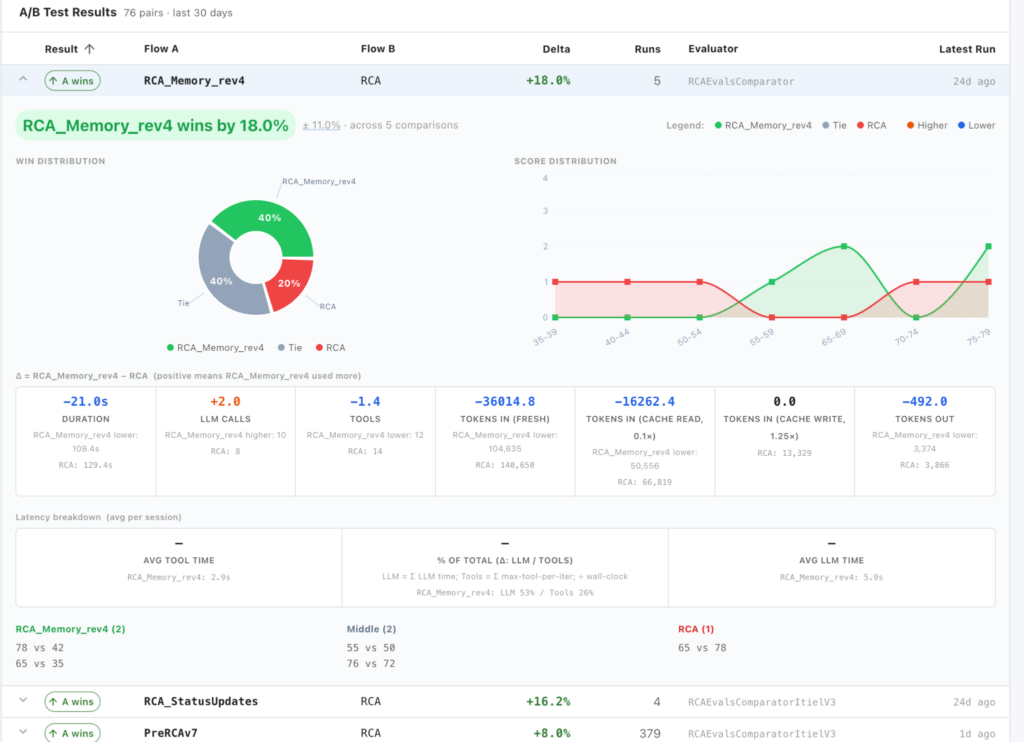Image resolution: width=1024 pixels, height=742 pixels.
Task: Sort by the Flow B column header
Action: (x=377, y=49)
